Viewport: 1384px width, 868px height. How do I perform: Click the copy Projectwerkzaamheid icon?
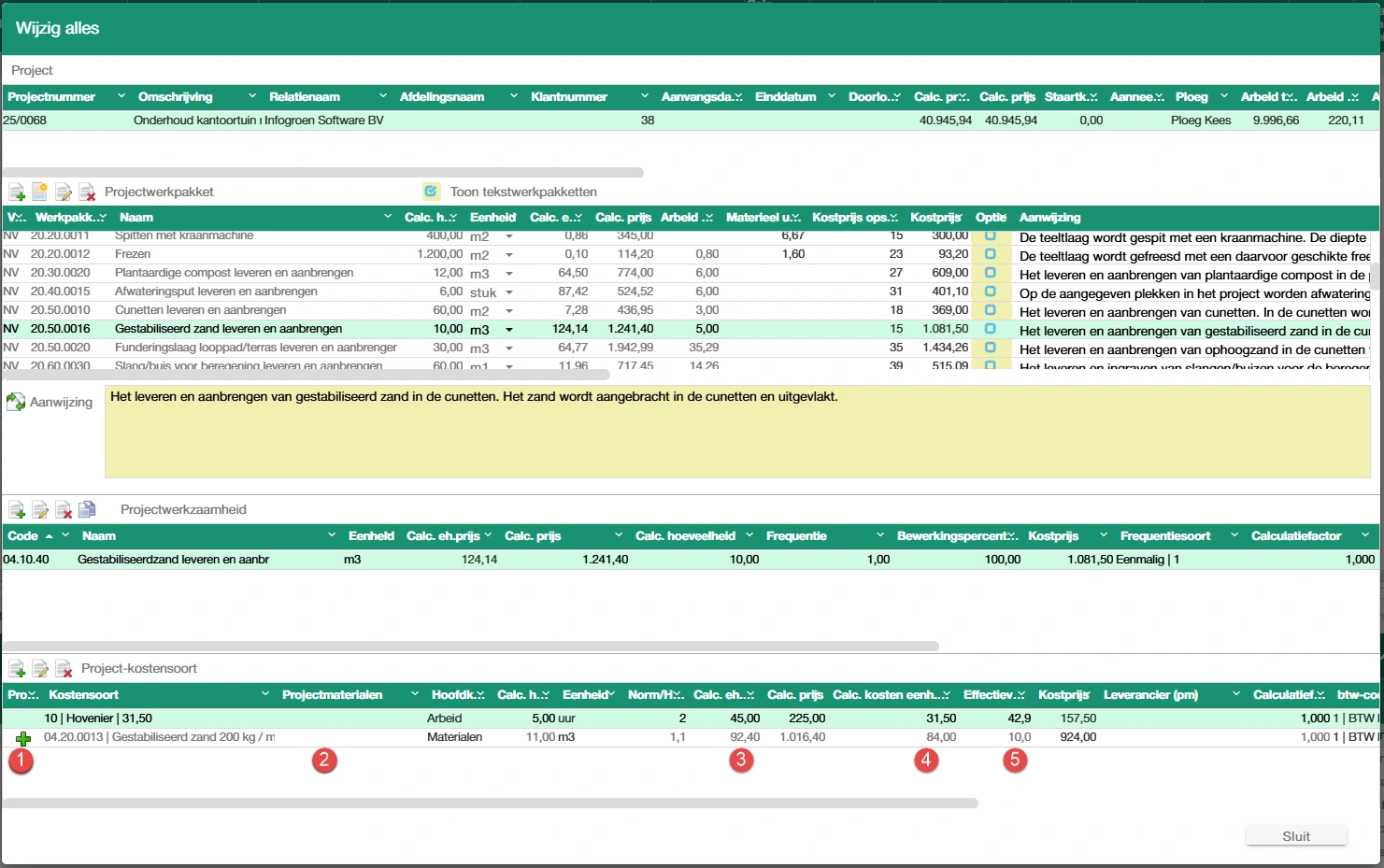pos(87,510)
